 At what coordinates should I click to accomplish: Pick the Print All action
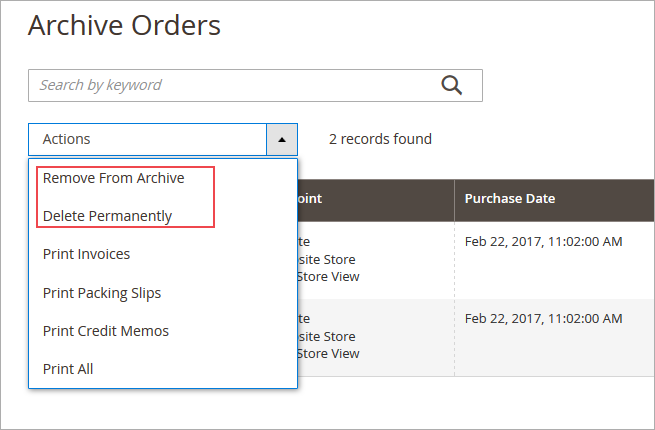coord(68,369)
